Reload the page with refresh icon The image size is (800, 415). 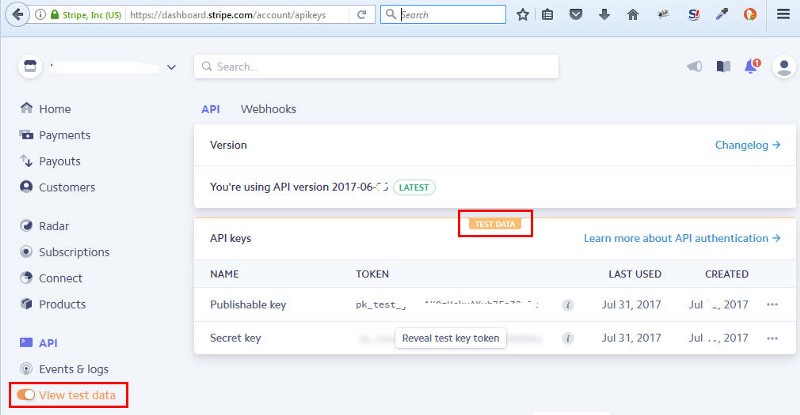coord(362,15)
